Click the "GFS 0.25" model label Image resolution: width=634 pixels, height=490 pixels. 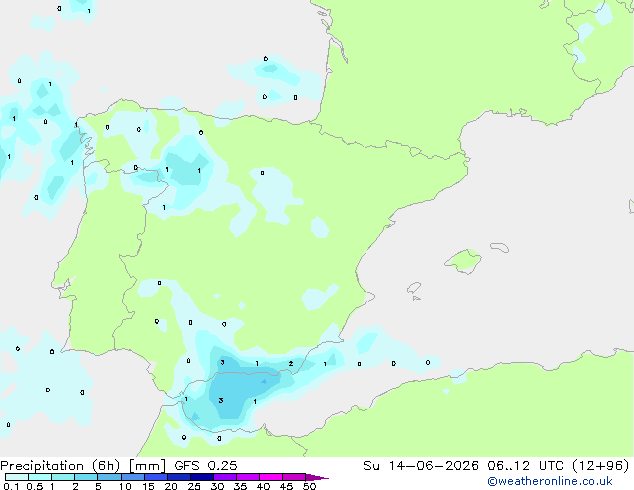pos(206,466)
